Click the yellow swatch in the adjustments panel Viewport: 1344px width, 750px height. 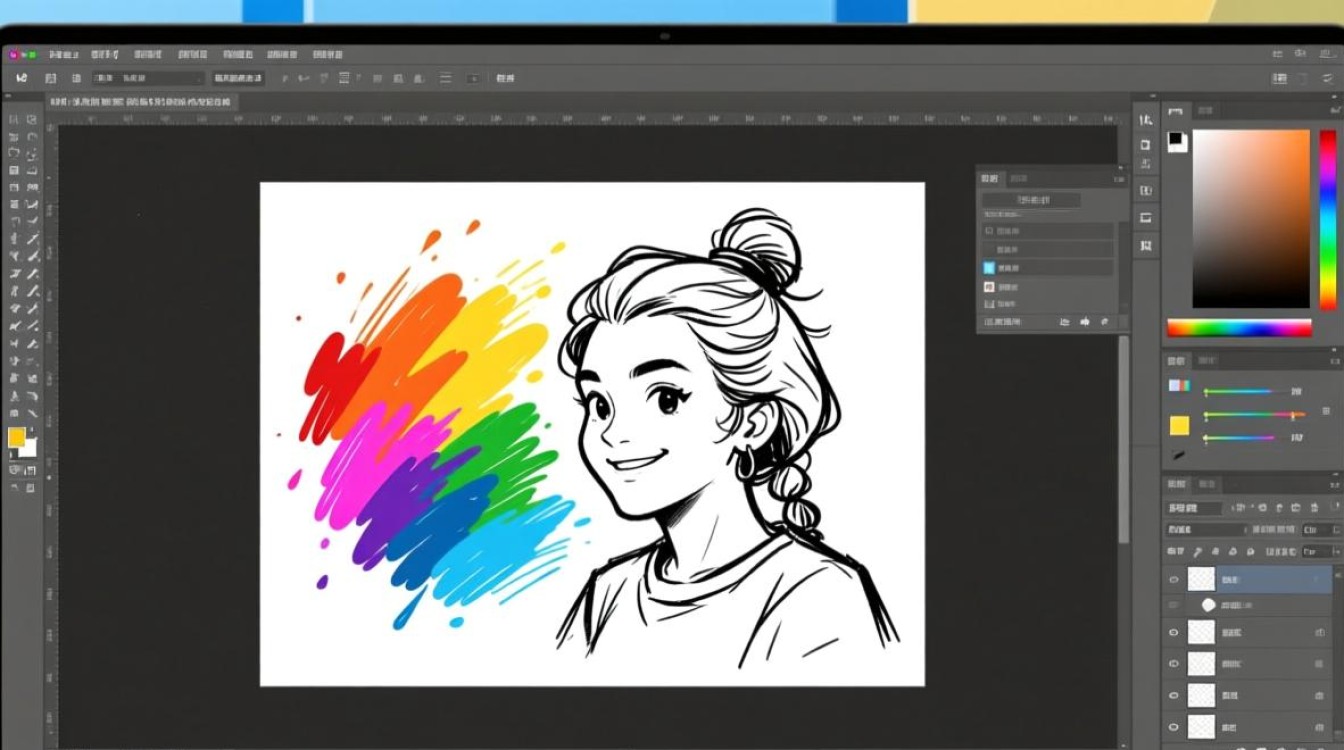(x=1180, y=426)
